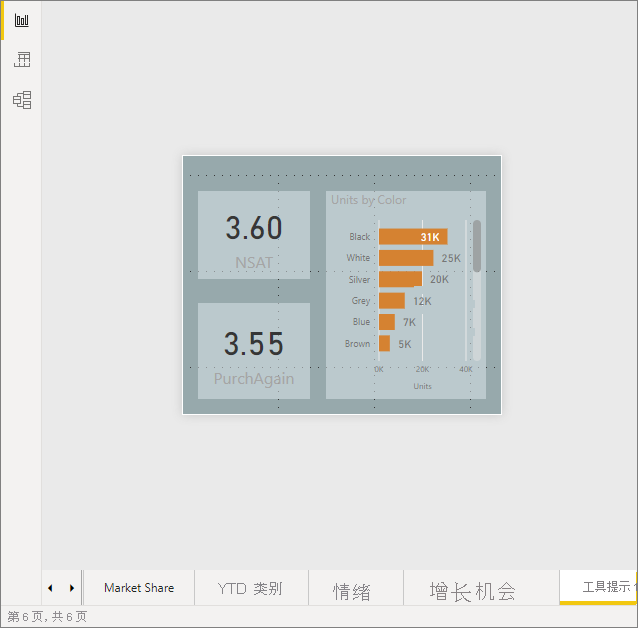Click the Units axis title
The image size is (638, 628).
coord(422,386)
